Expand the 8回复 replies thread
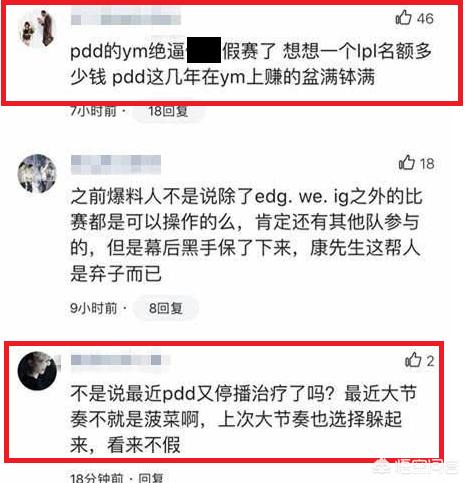The height and width of the screenshot is (483, 468). tap(166, 308)
